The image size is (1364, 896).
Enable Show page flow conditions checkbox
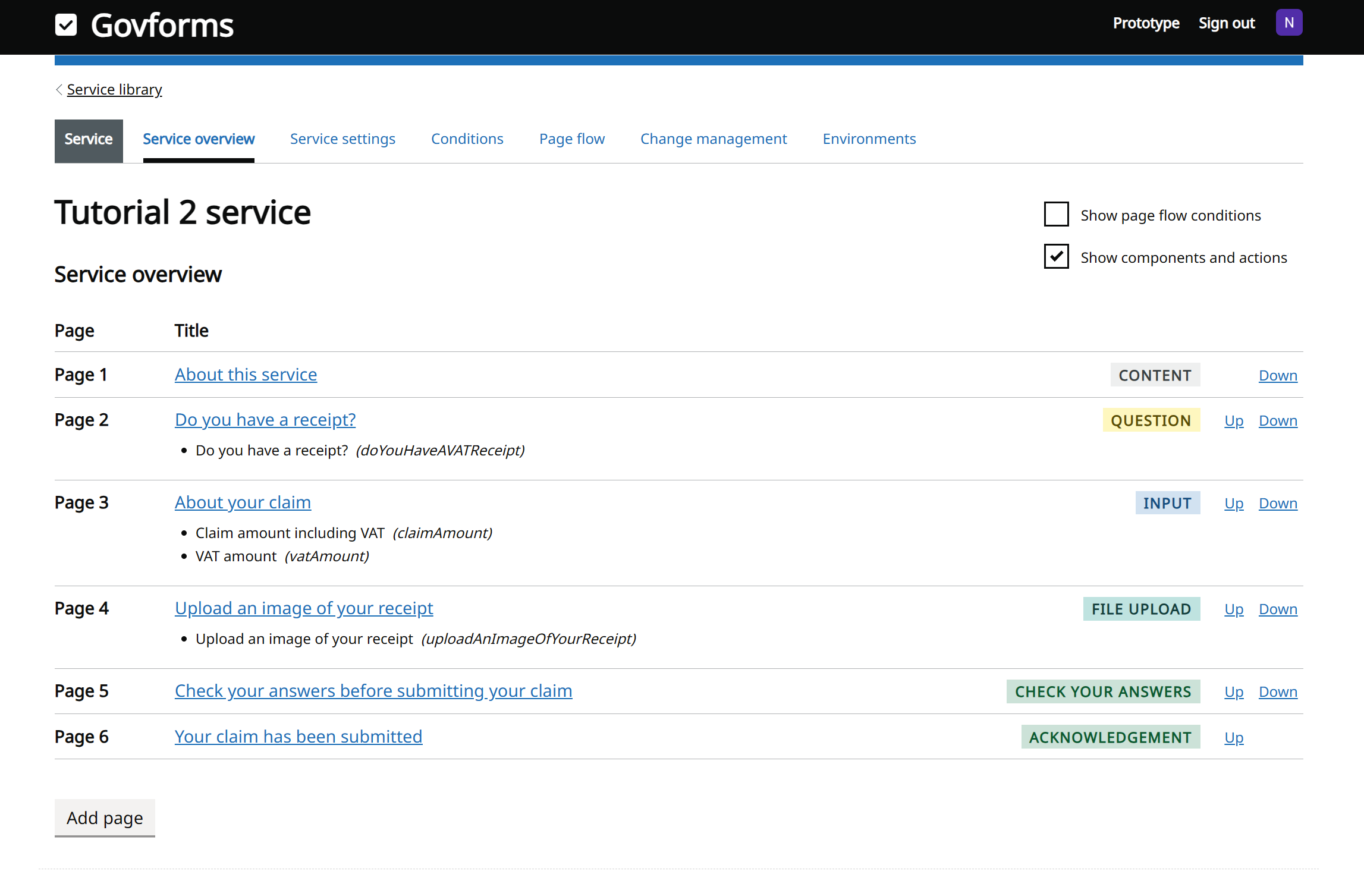[x=1056, y=215]
